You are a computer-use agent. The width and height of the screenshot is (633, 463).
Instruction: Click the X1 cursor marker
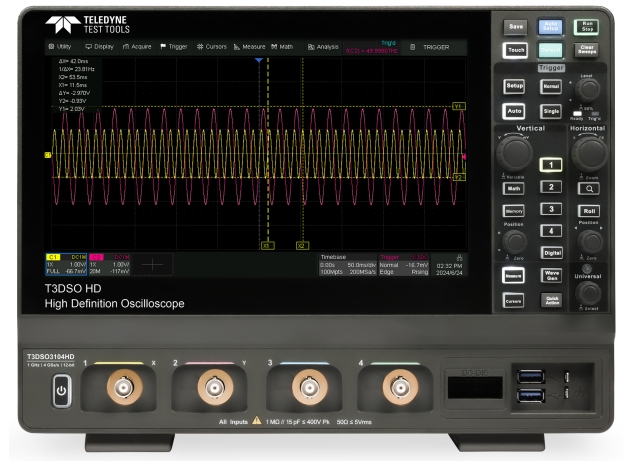click(x=266, y=243)
